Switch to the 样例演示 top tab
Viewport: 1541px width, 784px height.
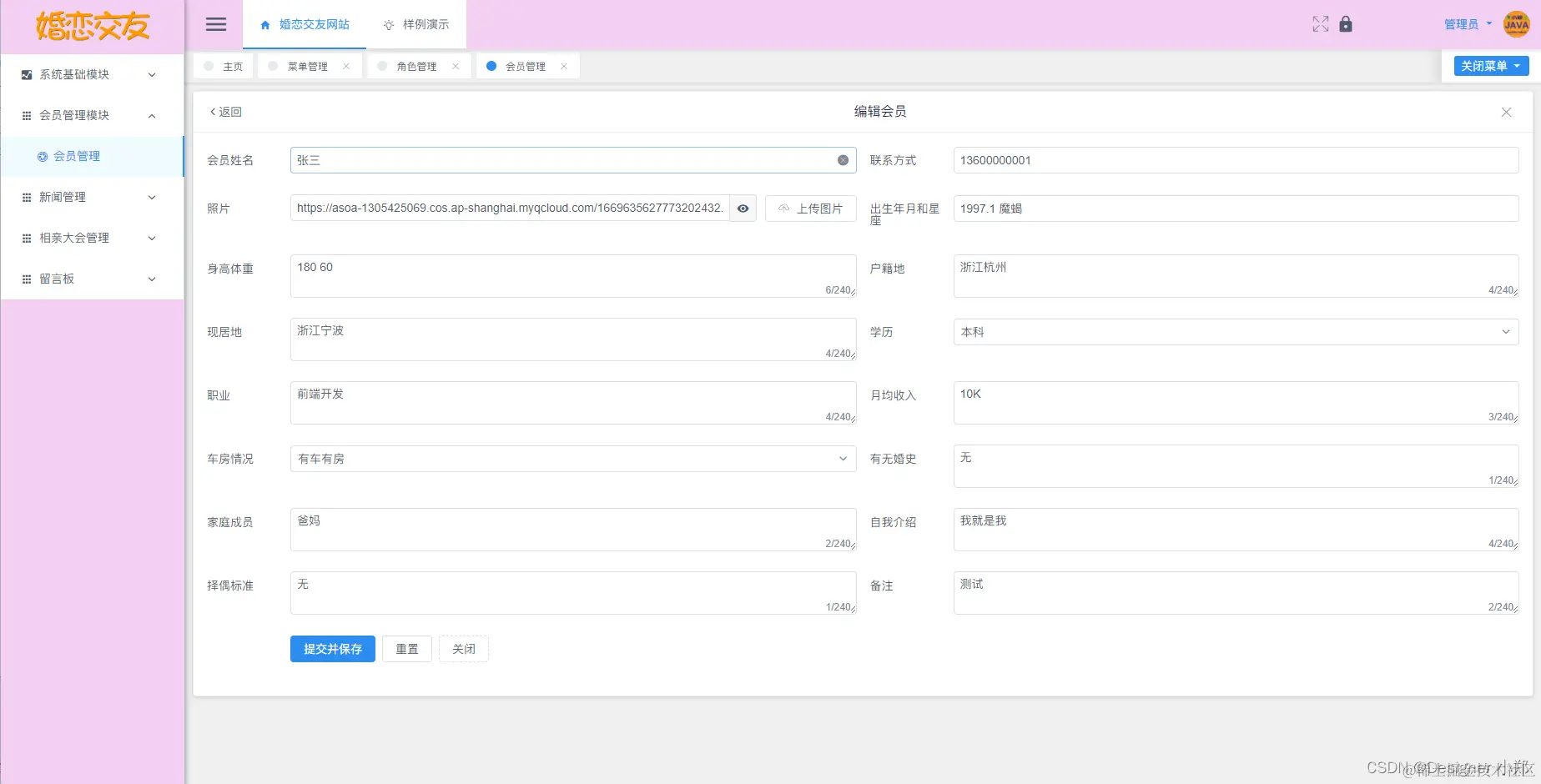416,24
